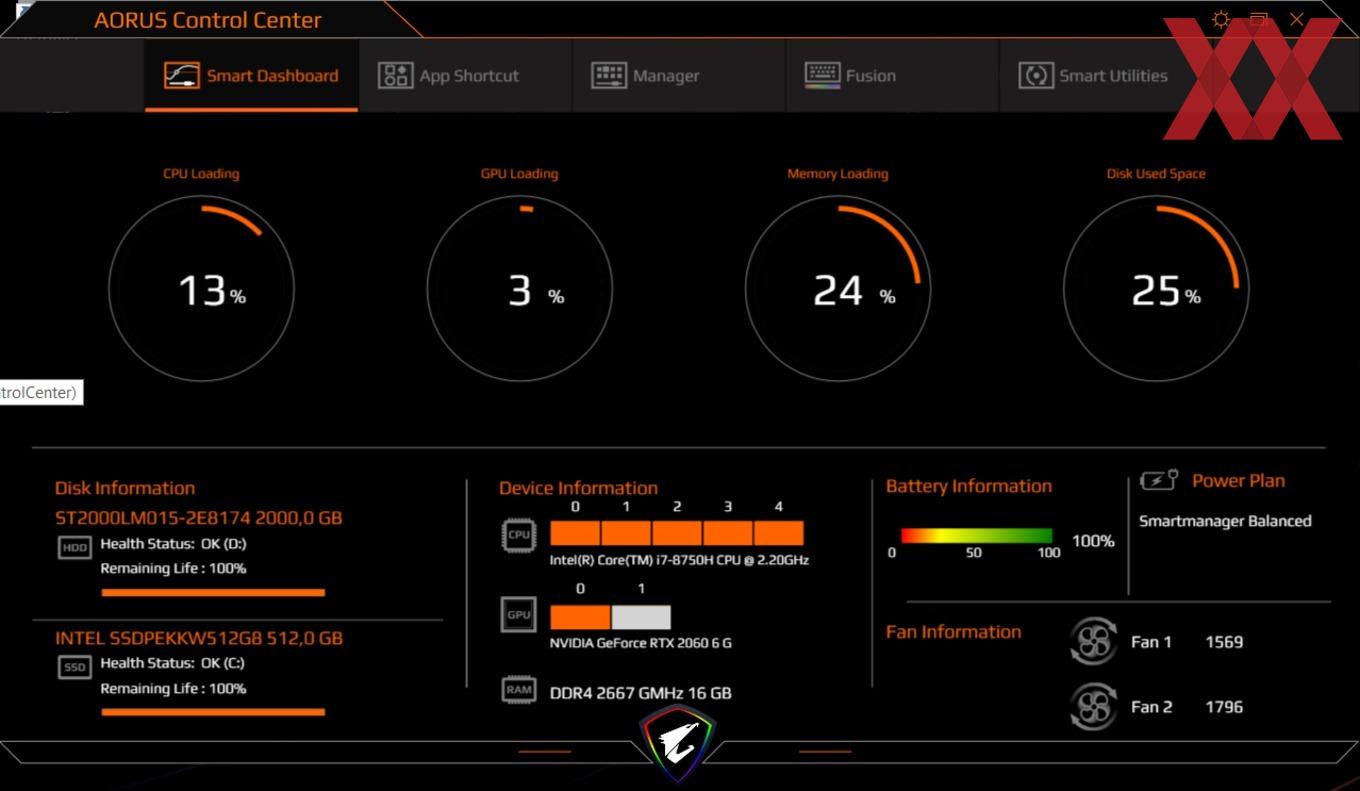
Task: Click the GPU chip icon in Device Information
Action: [519, 614]
